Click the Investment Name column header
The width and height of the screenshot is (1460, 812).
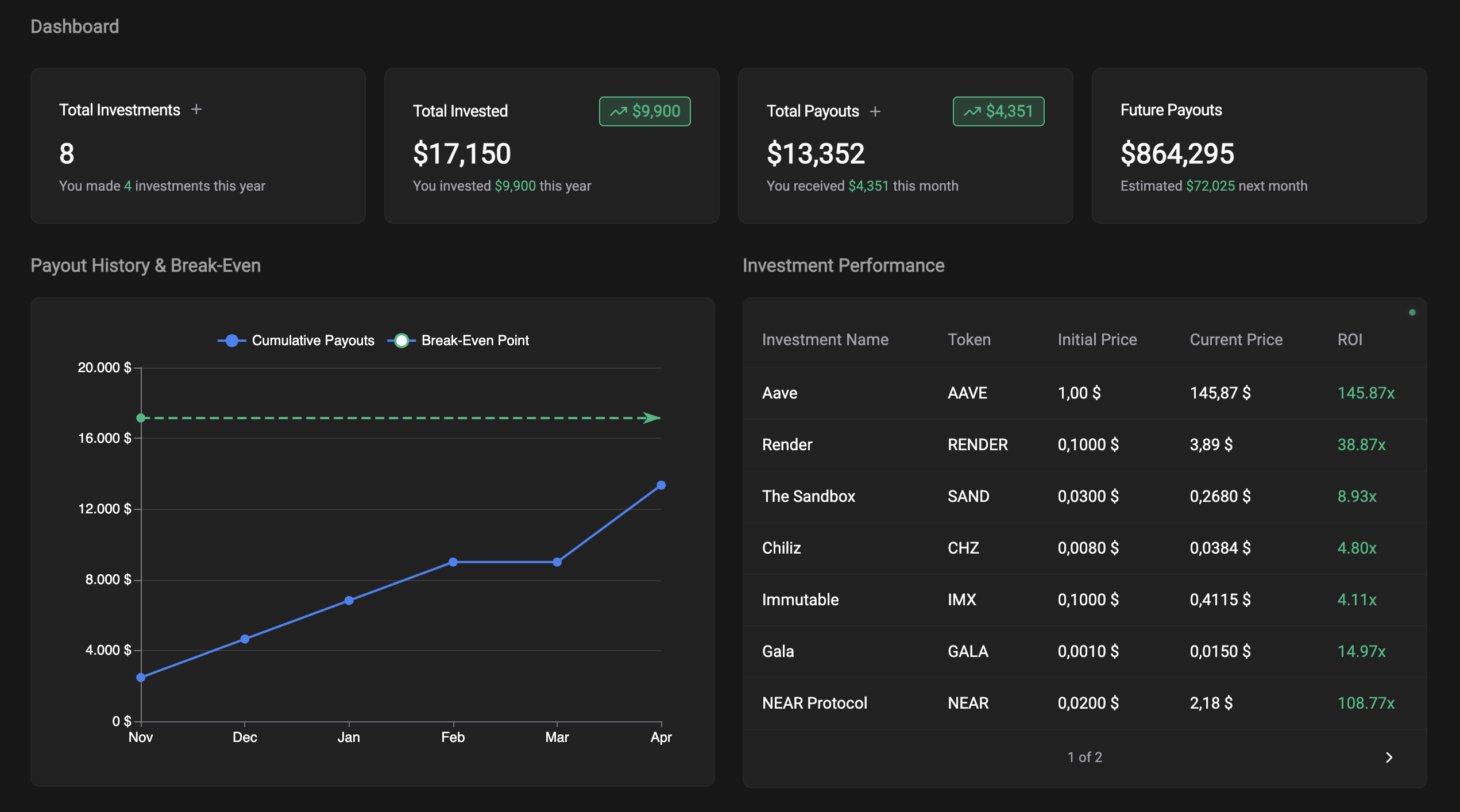pyautogui.click(x=825, y=339)
